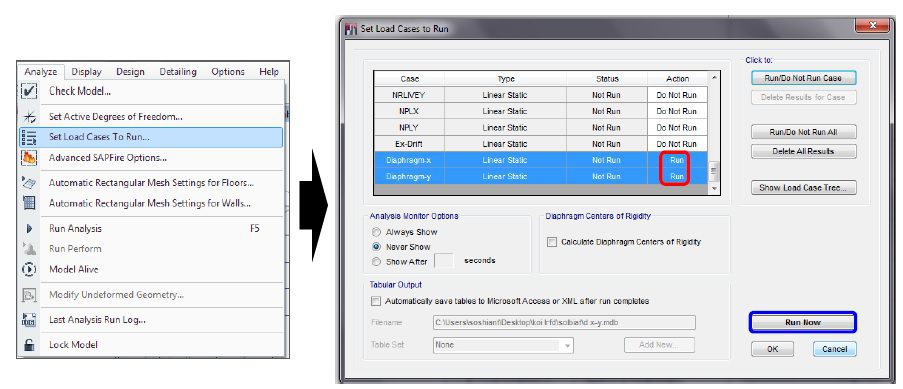
Task: Choose Automatic Rectangular Mesh Settings for Walls...
Action: (151, 203)
